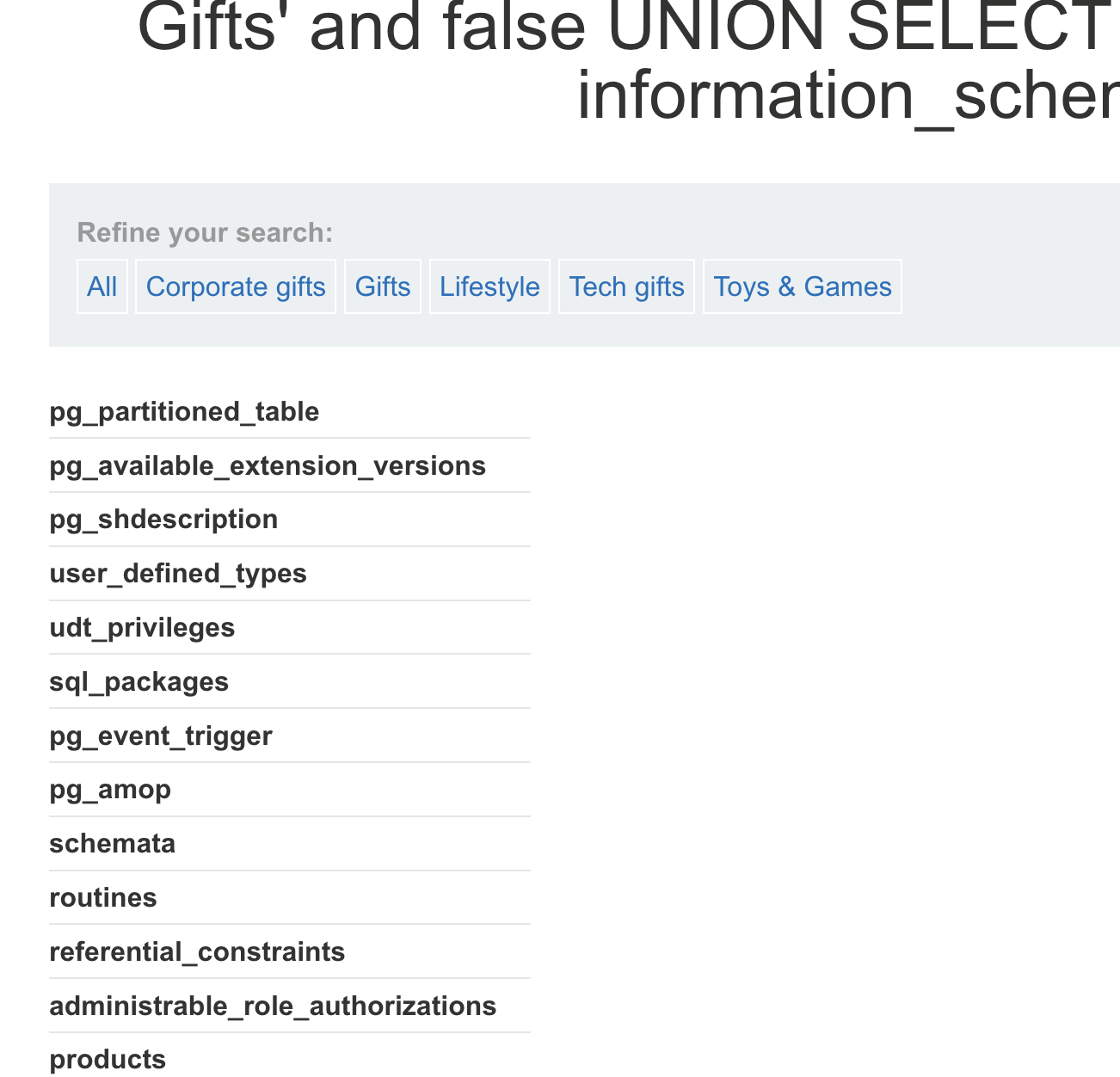Open the Gifts category filter
The image size is (1120, 1077).
tap(383, 286)
